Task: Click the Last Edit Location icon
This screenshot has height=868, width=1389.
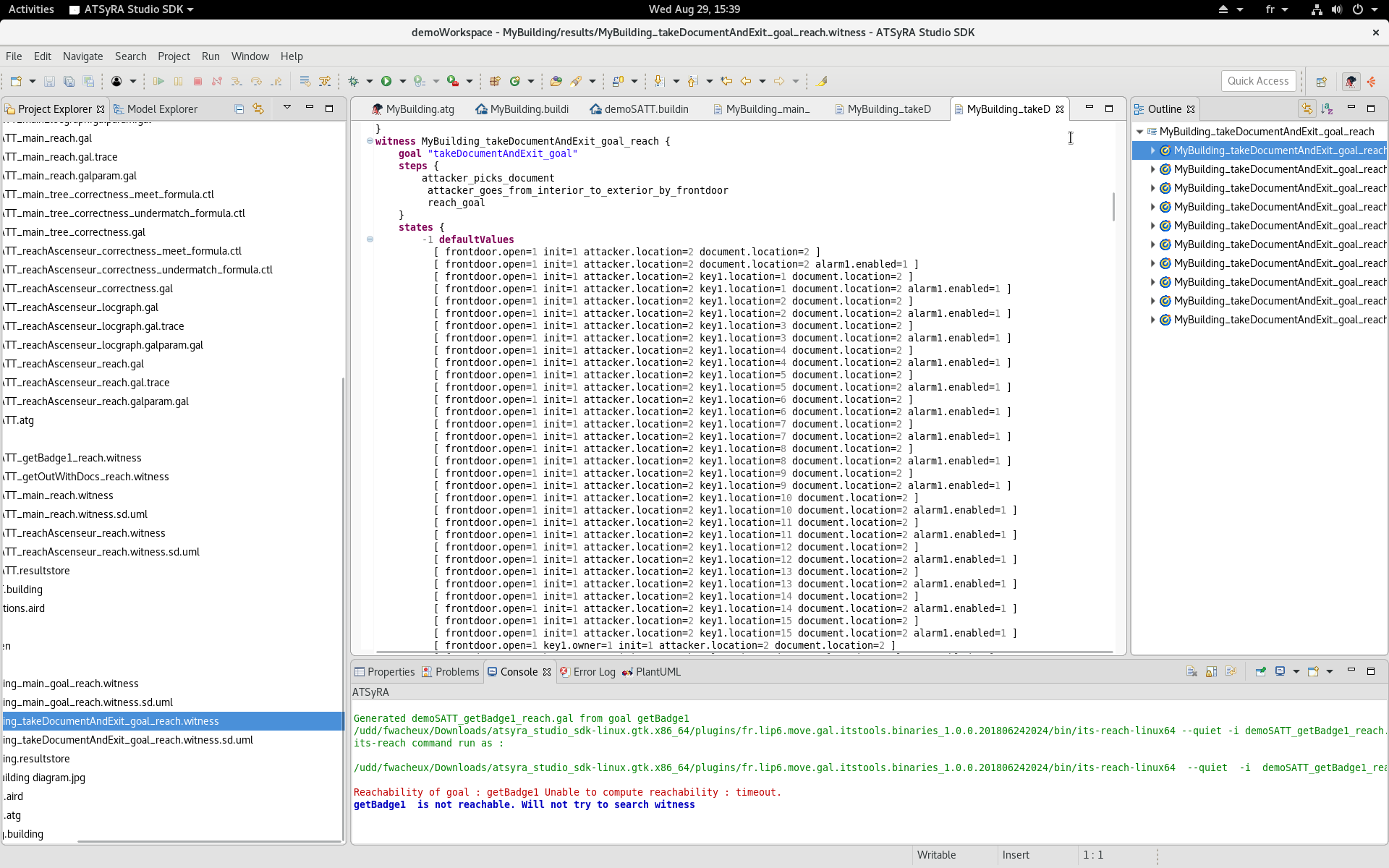Action: 726,82
